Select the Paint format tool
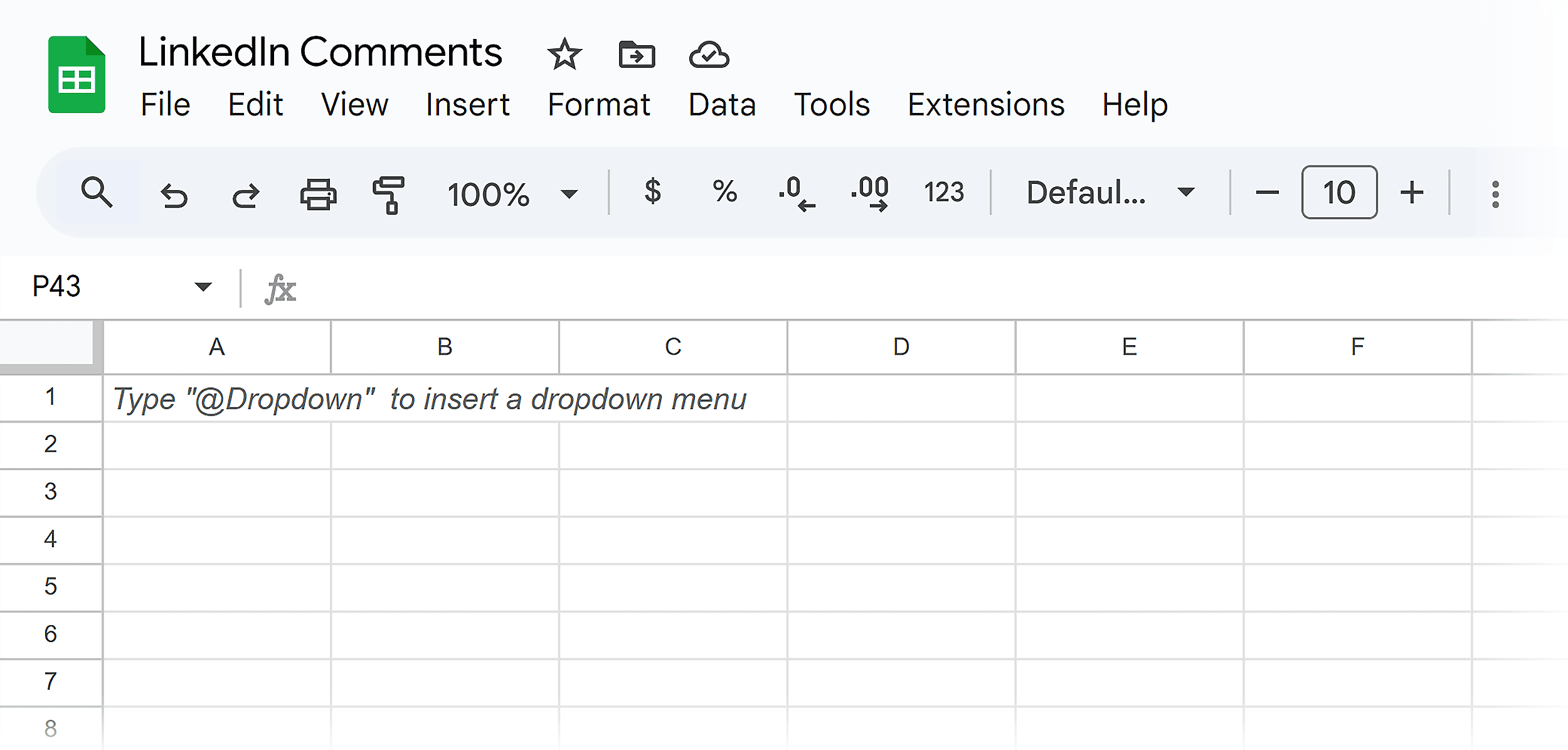 [388, 194]
